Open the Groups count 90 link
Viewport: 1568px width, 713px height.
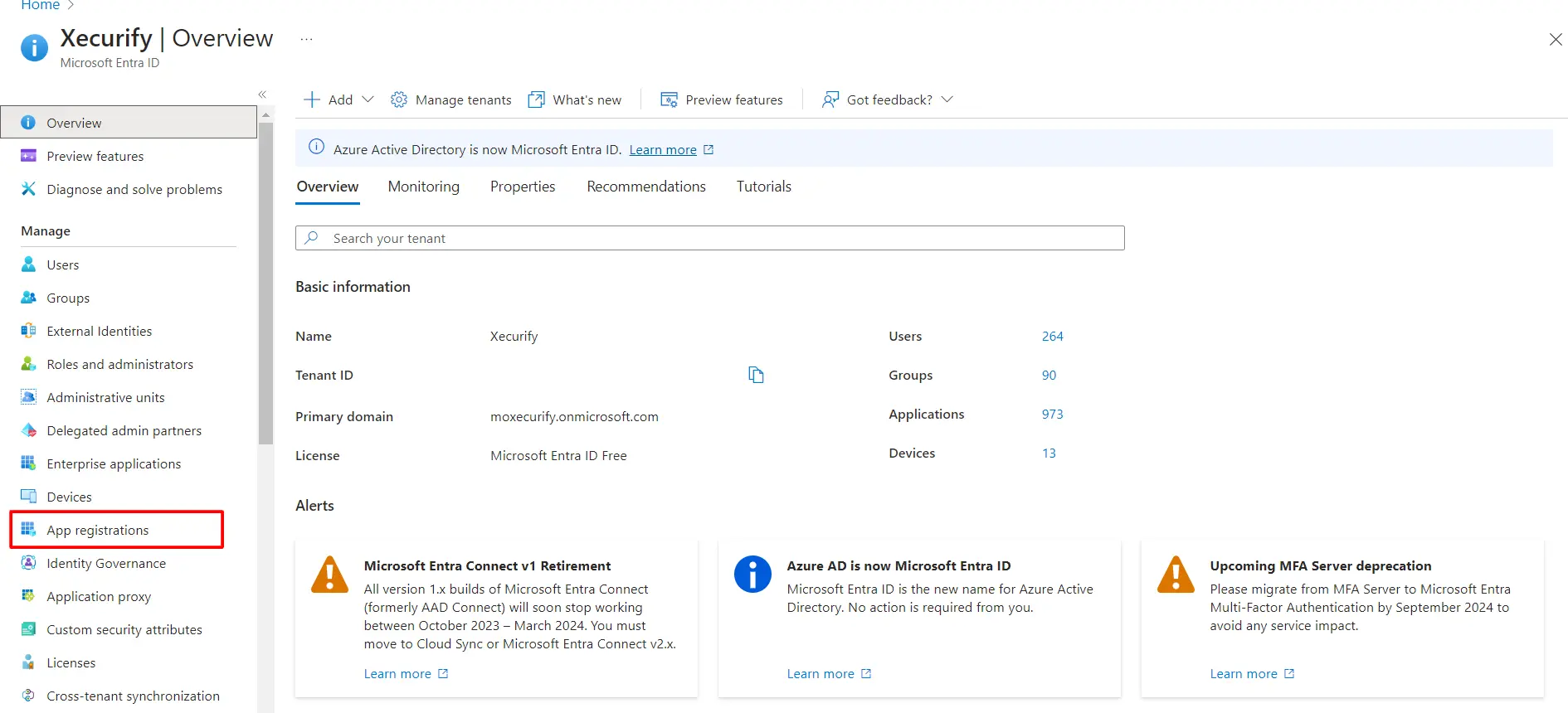pos(1049,375)
